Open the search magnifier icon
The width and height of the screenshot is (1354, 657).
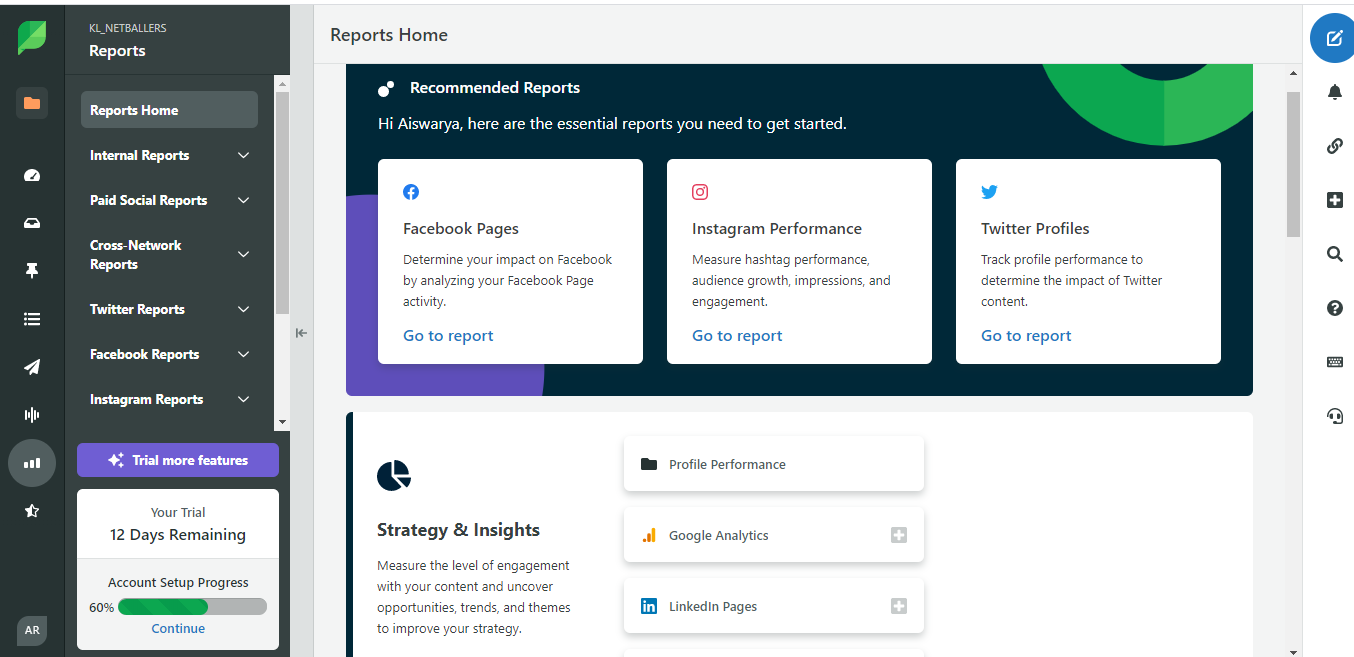1334,254
